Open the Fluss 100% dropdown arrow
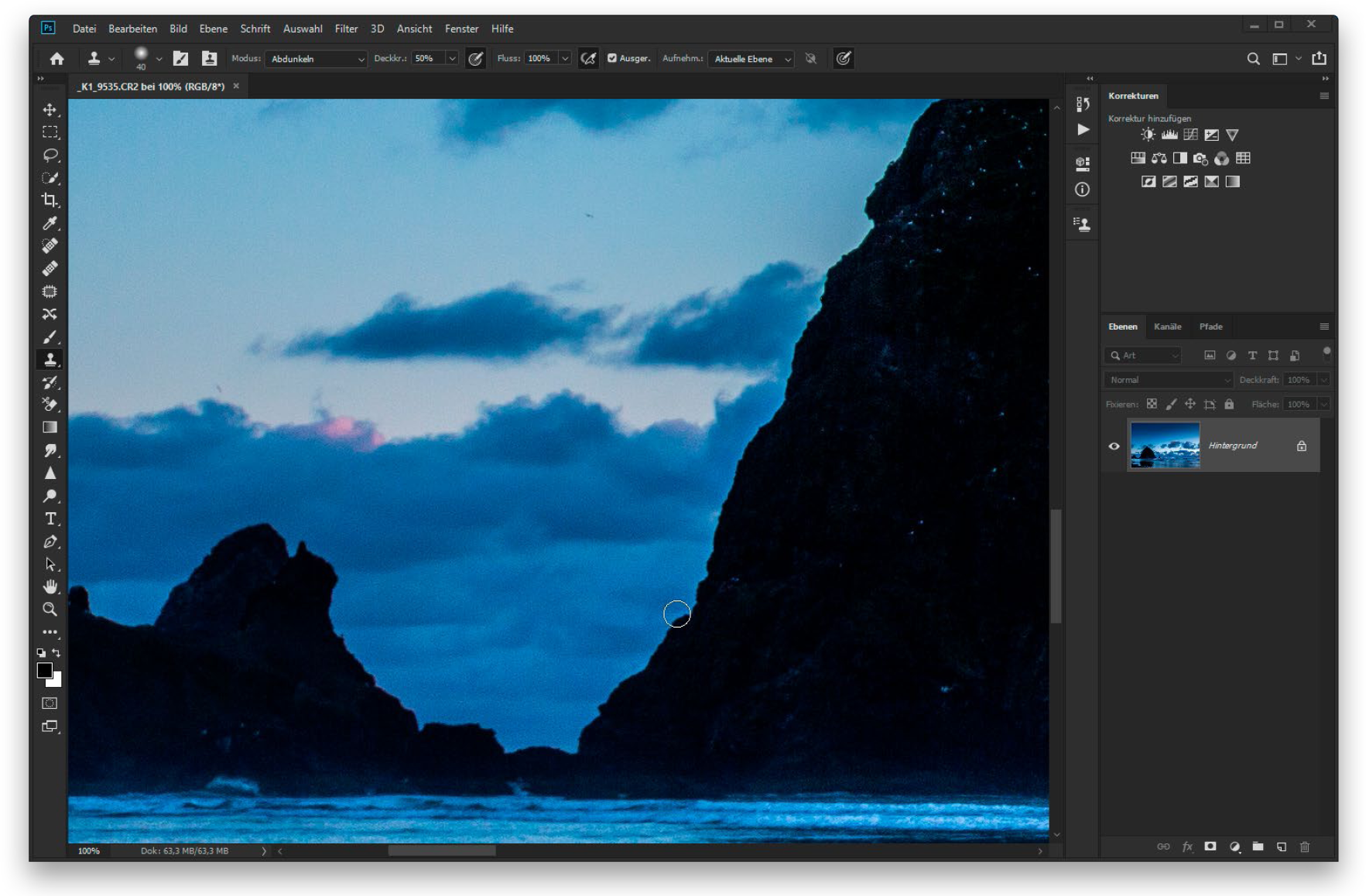 (x=565, y=59)
